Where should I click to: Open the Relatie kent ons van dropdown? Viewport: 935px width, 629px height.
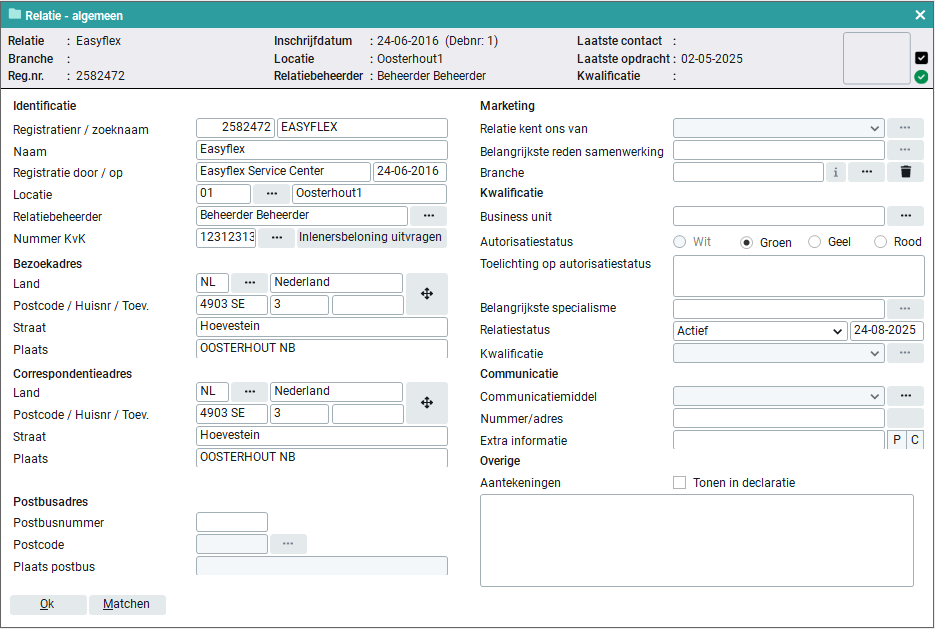pos(778,128)
